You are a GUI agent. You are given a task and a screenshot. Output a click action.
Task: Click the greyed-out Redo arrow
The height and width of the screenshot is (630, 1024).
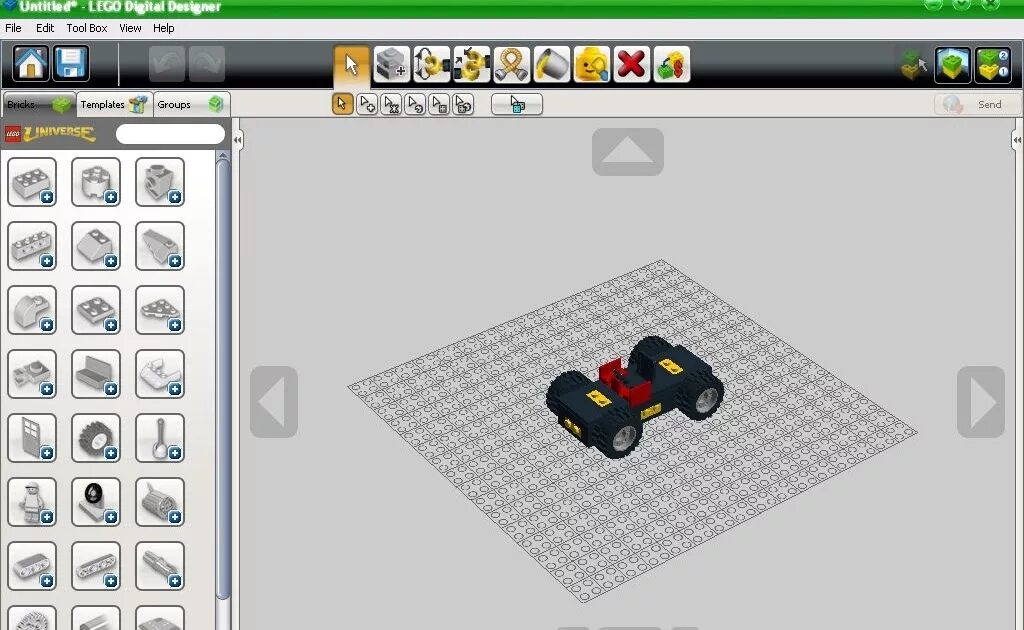(x=207, y=64)
